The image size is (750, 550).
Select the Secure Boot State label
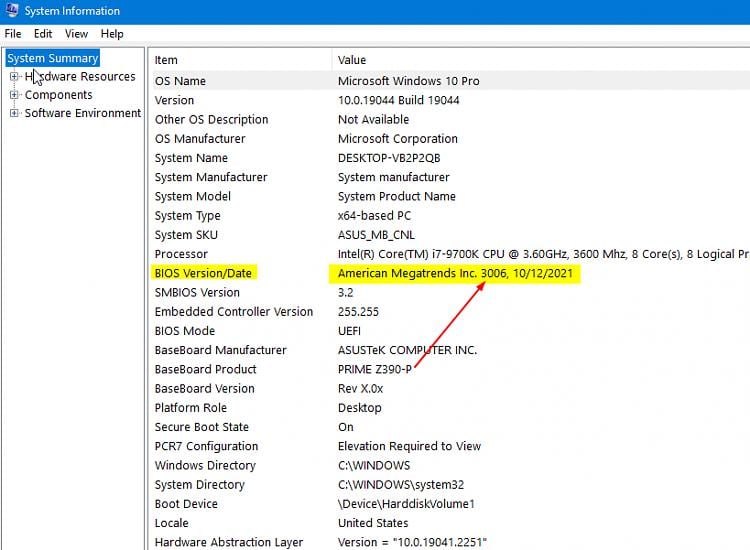(201, 427)
